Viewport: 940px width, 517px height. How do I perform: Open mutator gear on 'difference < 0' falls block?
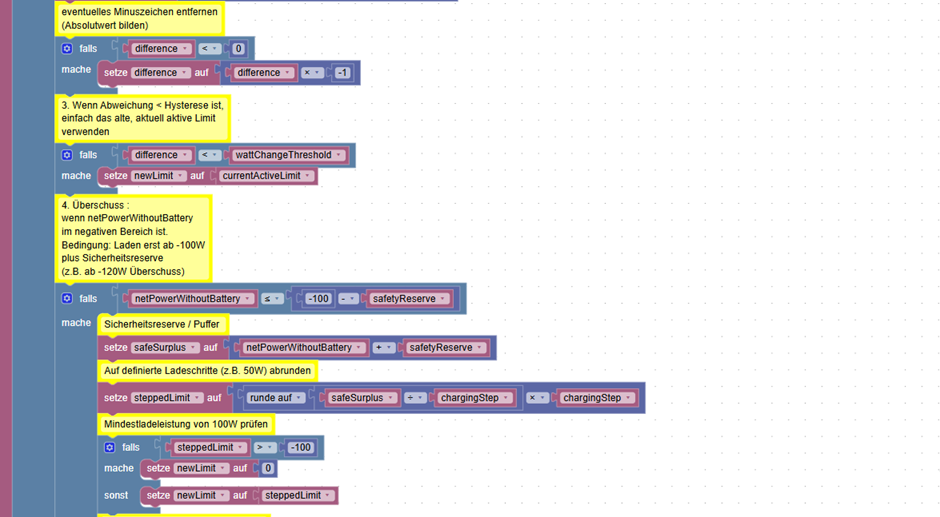coord(67,49)
